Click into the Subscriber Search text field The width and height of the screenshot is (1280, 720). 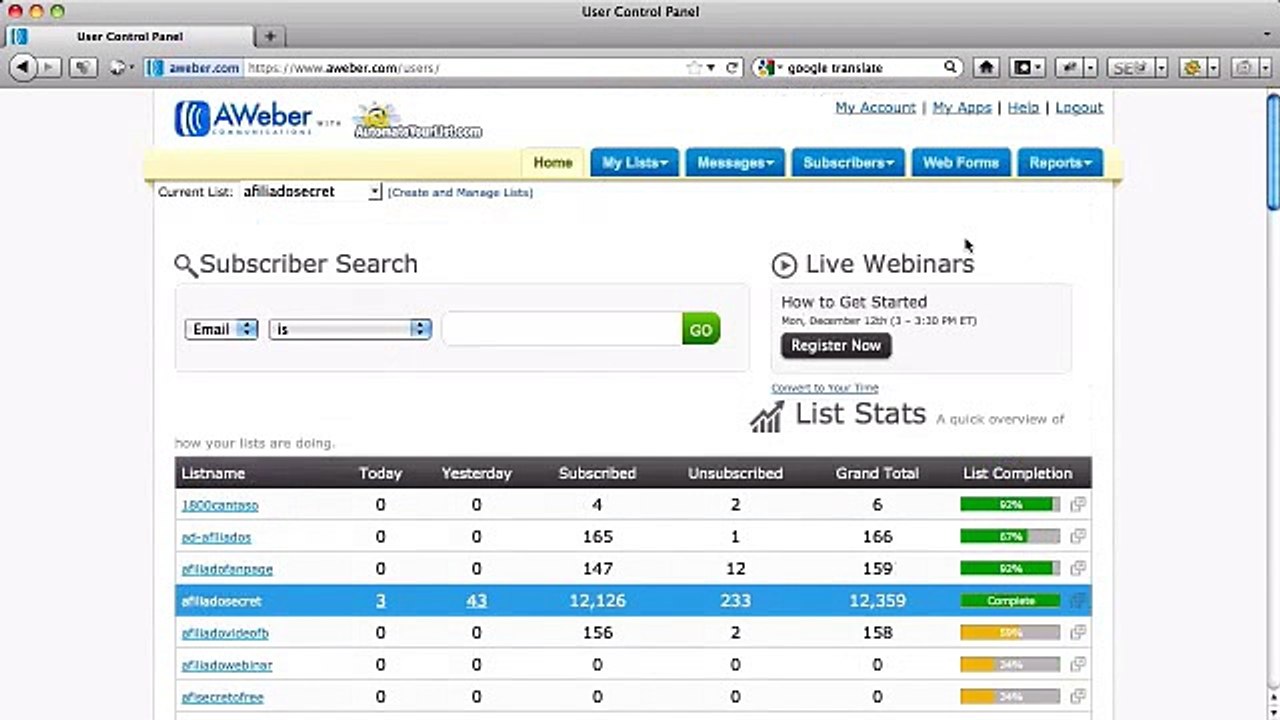point(562,329)
